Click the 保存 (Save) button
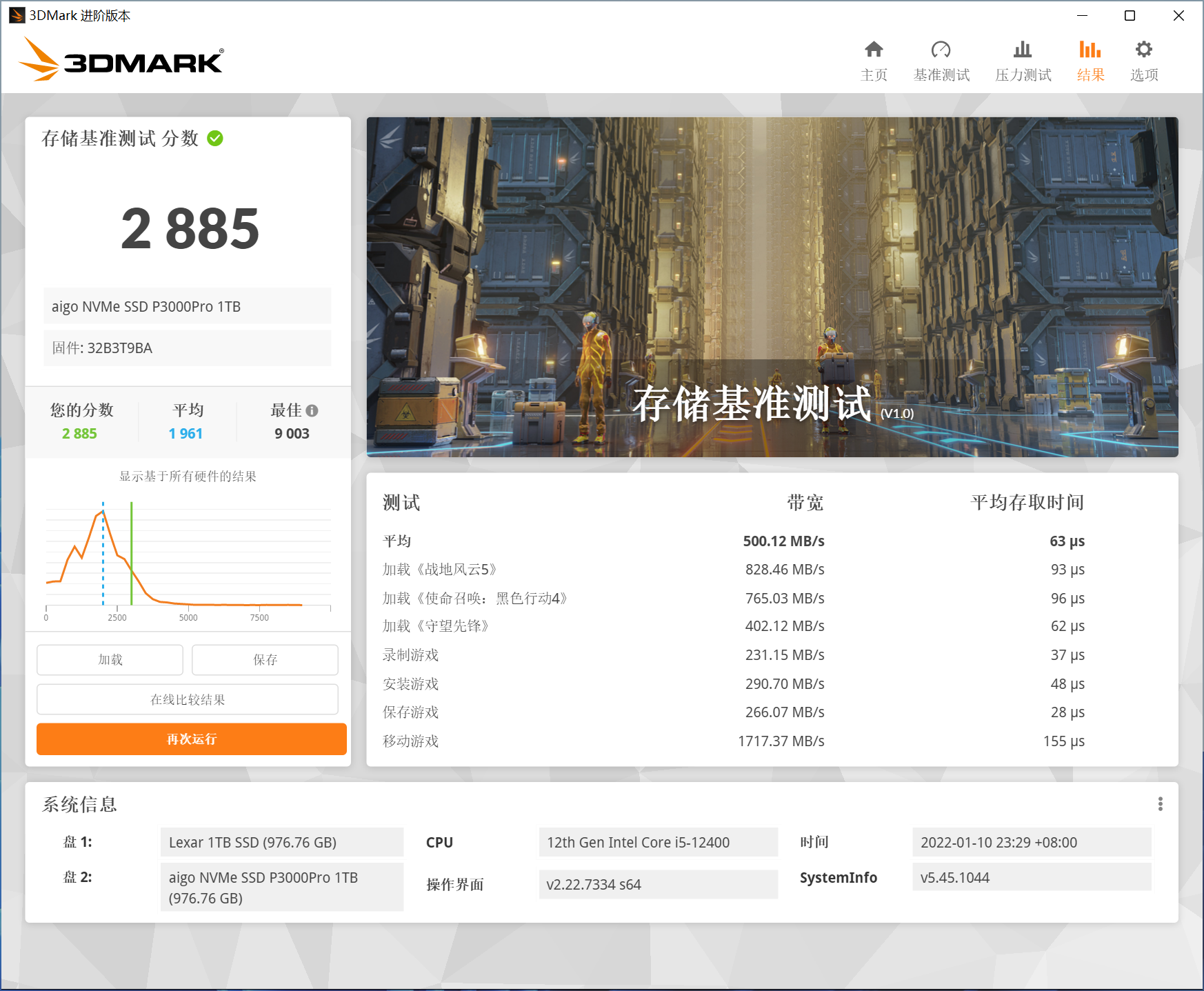Screen dimensions: 1204x991 pyautogui.click(x=265, y=660)
